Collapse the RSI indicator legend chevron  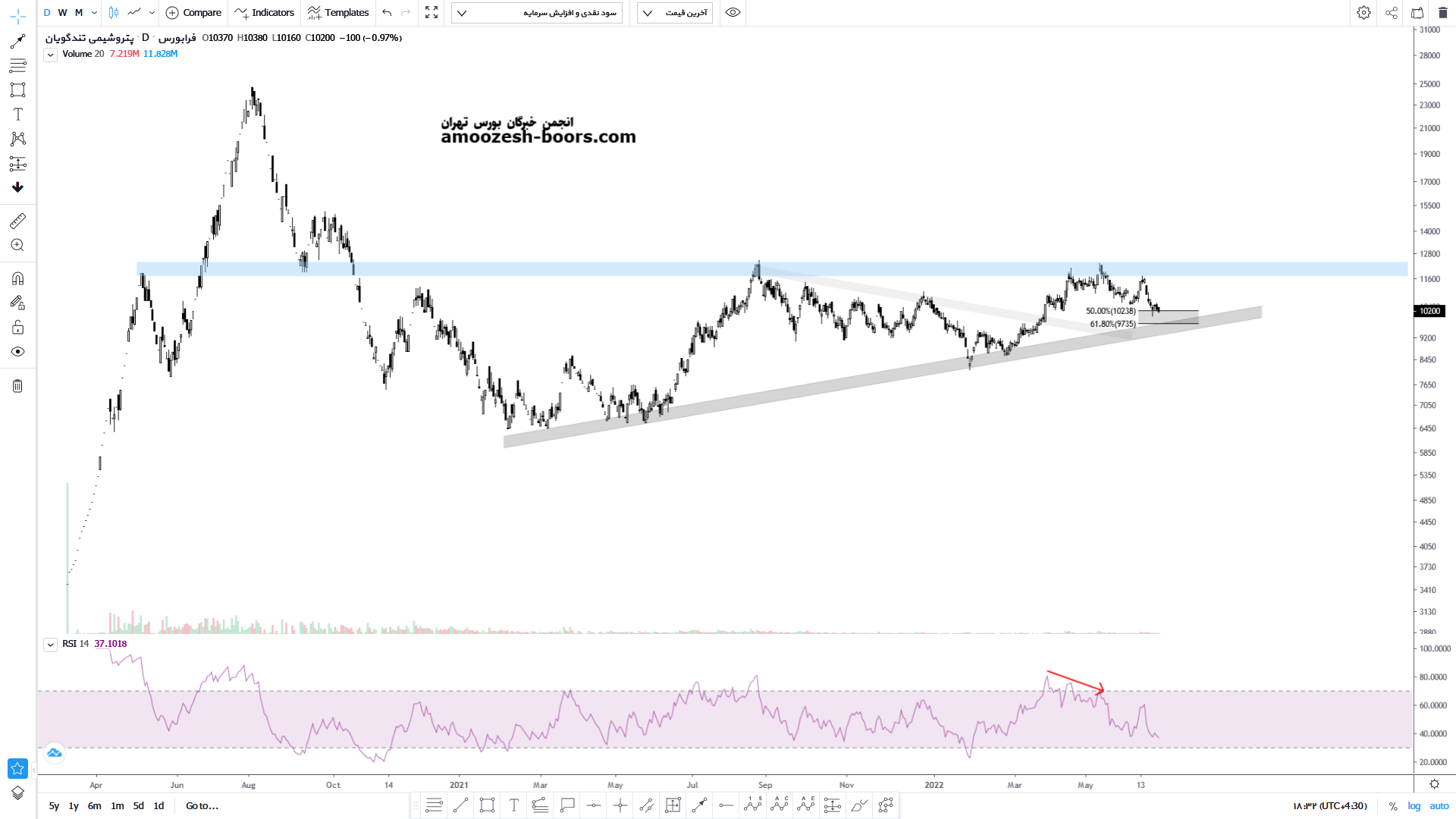(50, 645)
